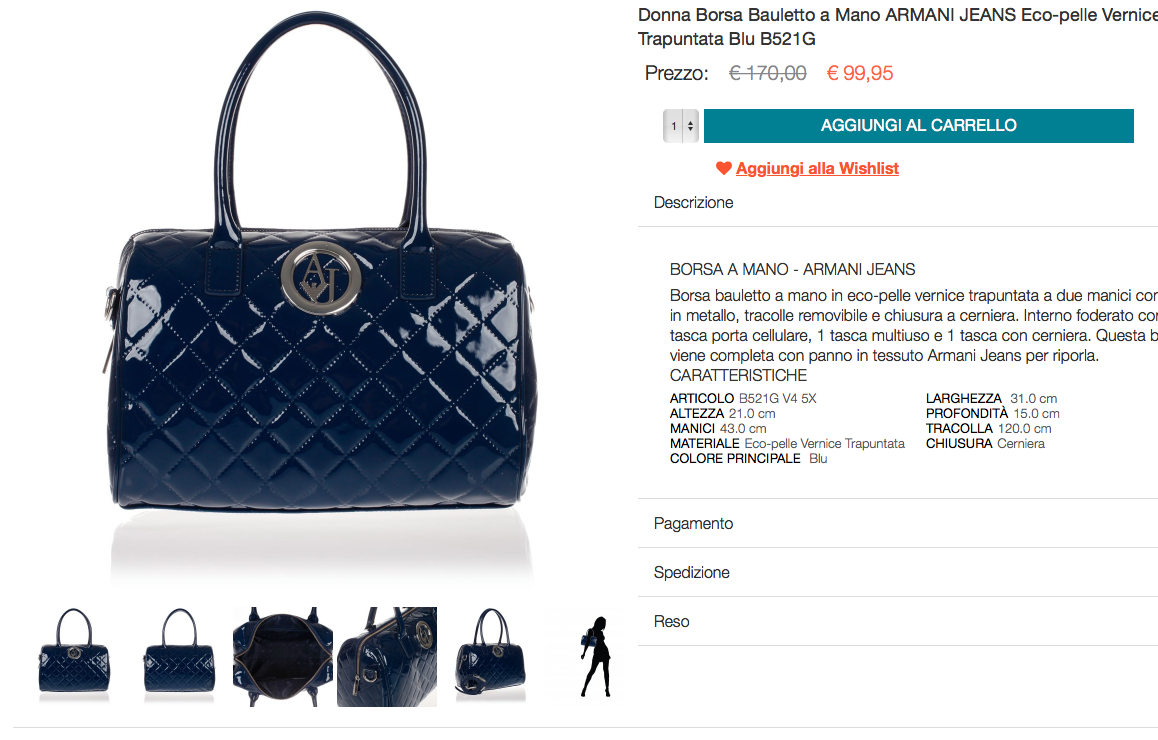Screen dimensions: 1158x740
Task: Open the Aggiungi alla Wishlist link
Action: [817, 168]
